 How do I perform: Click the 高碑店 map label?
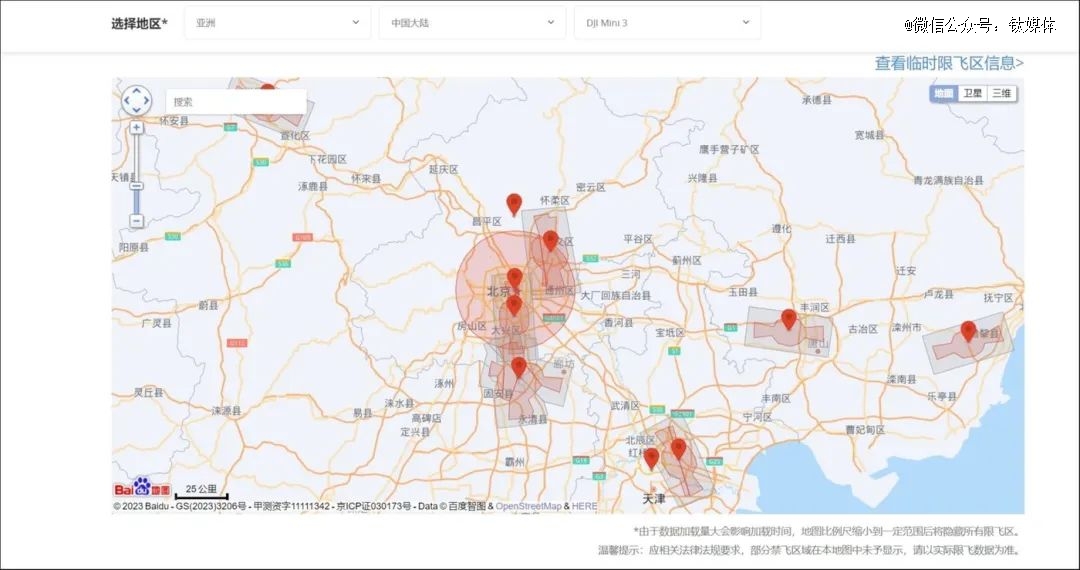pos(426,419)
